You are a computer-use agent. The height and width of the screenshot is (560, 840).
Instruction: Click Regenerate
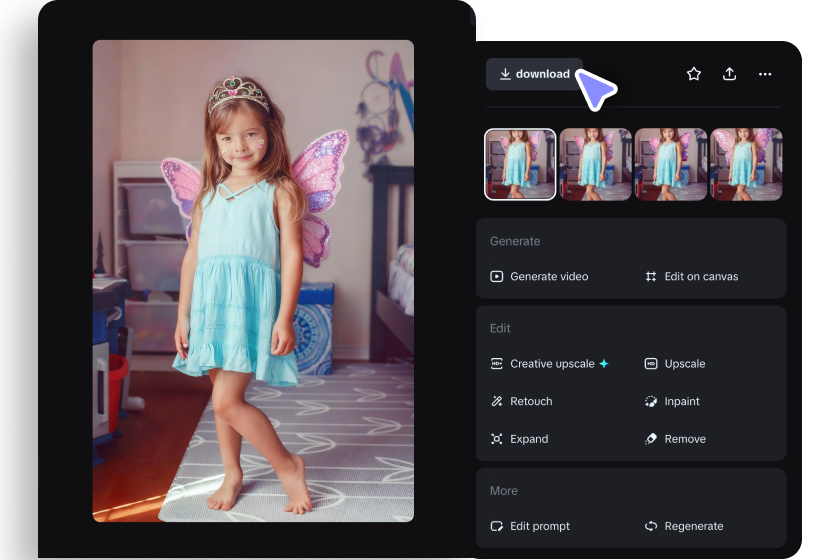[684, 526]
